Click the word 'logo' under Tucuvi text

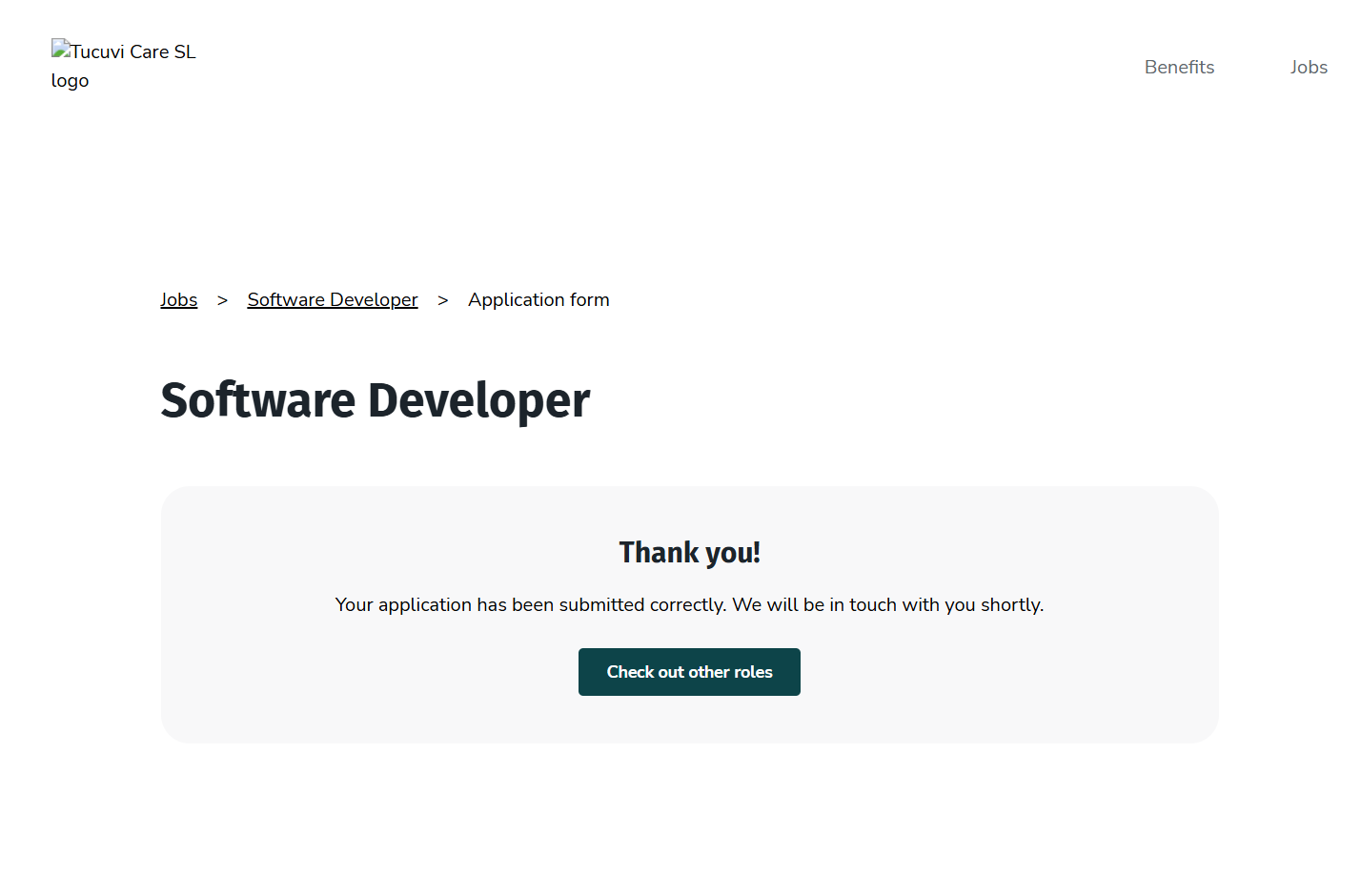coord(70,81)
